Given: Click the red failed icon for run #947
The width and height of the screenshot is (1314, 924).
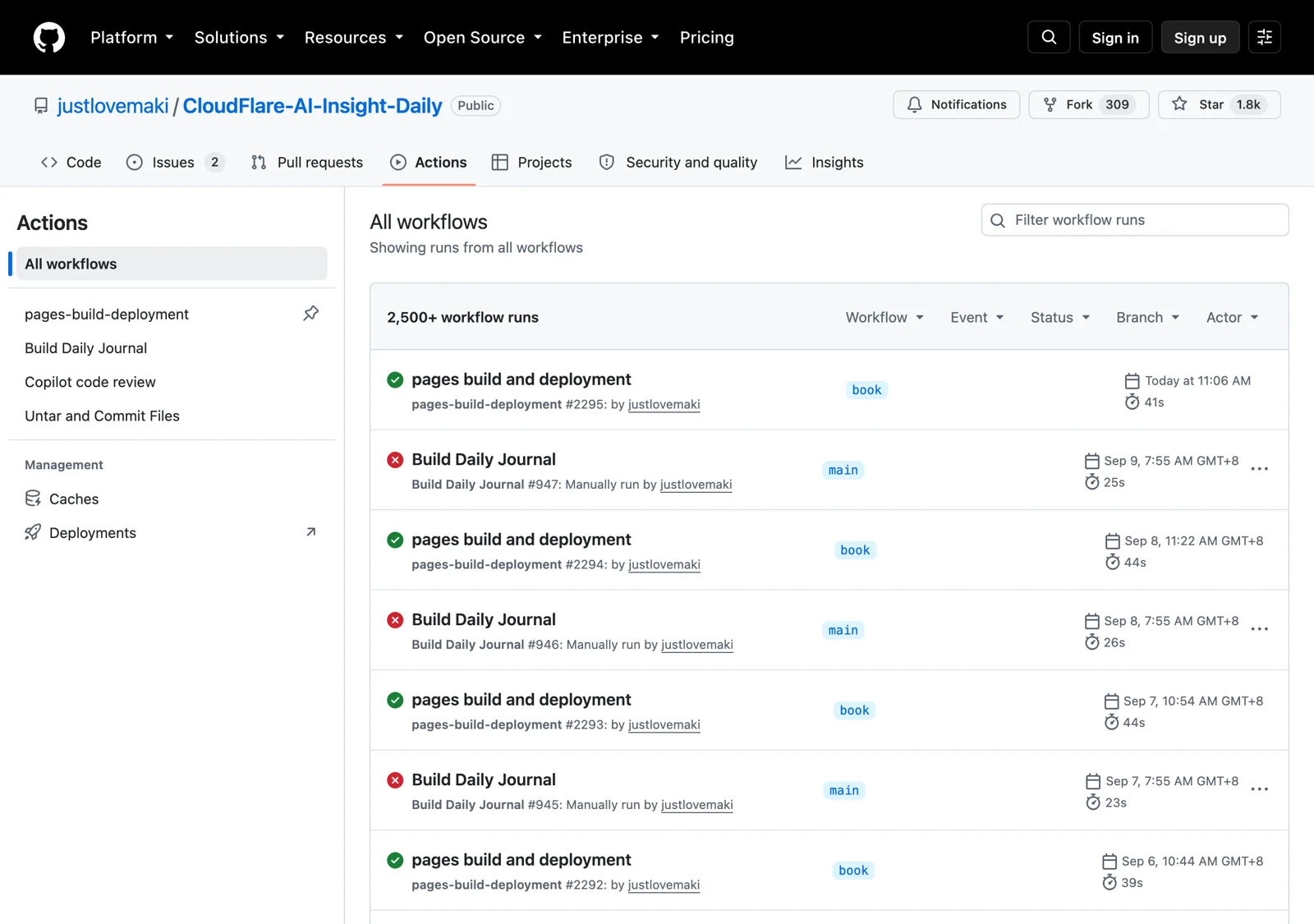Looking at the screenshot, I should (x=395, y=460).
